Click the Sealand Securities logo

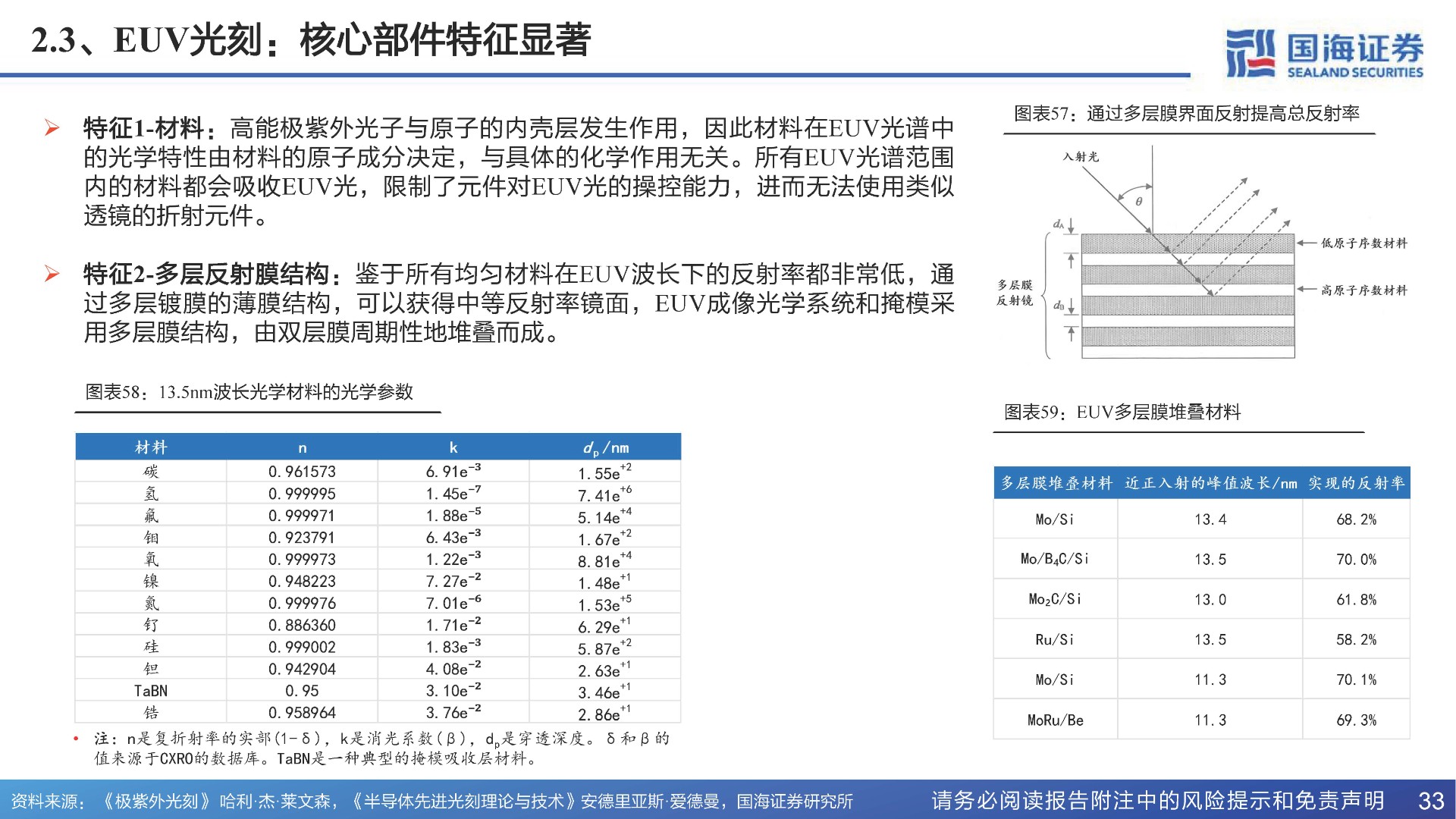pyautogui.click(x=1324, y=54)
